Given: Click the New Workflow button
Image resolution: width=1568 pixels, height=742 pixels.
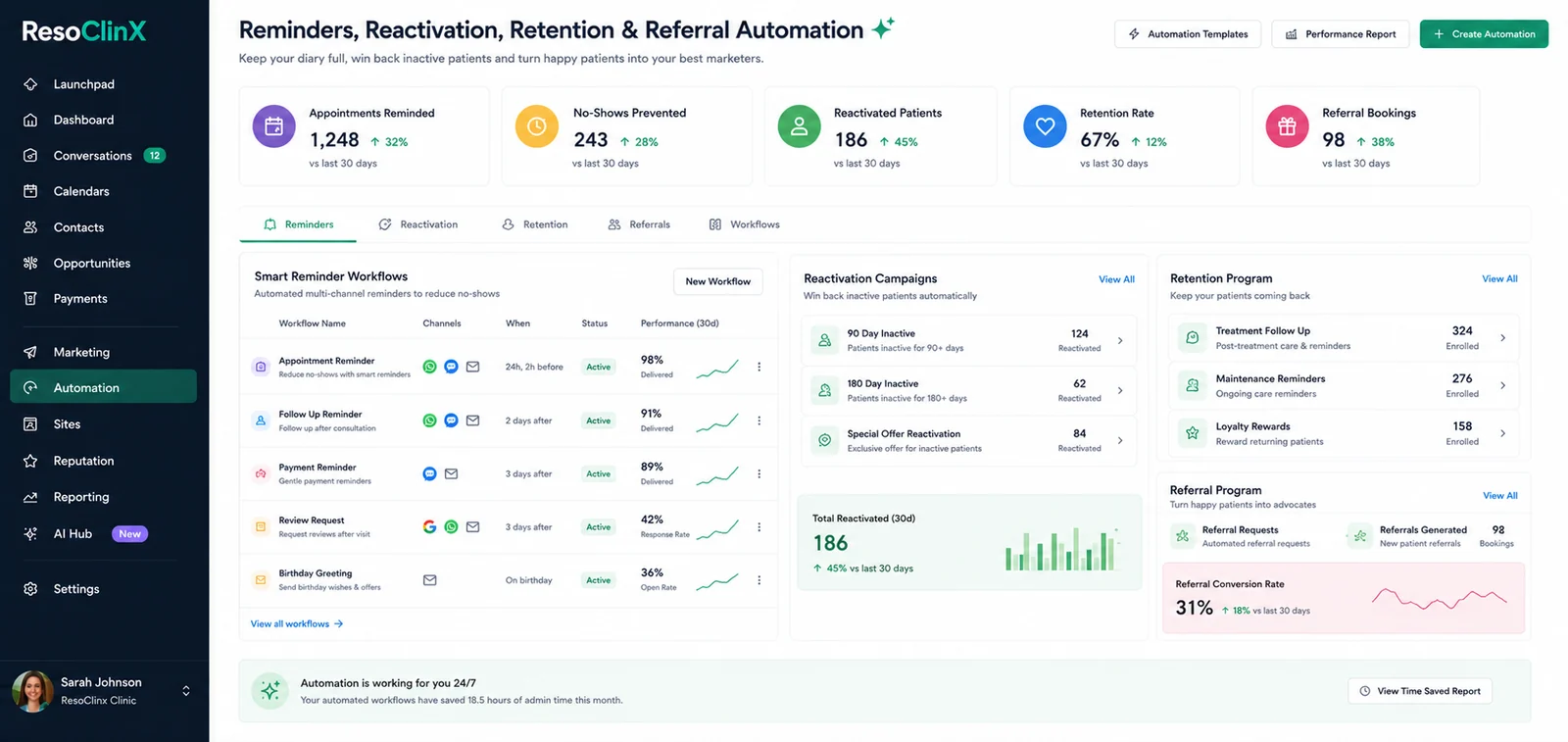Looking at the screenshot, I should [717, 281].
